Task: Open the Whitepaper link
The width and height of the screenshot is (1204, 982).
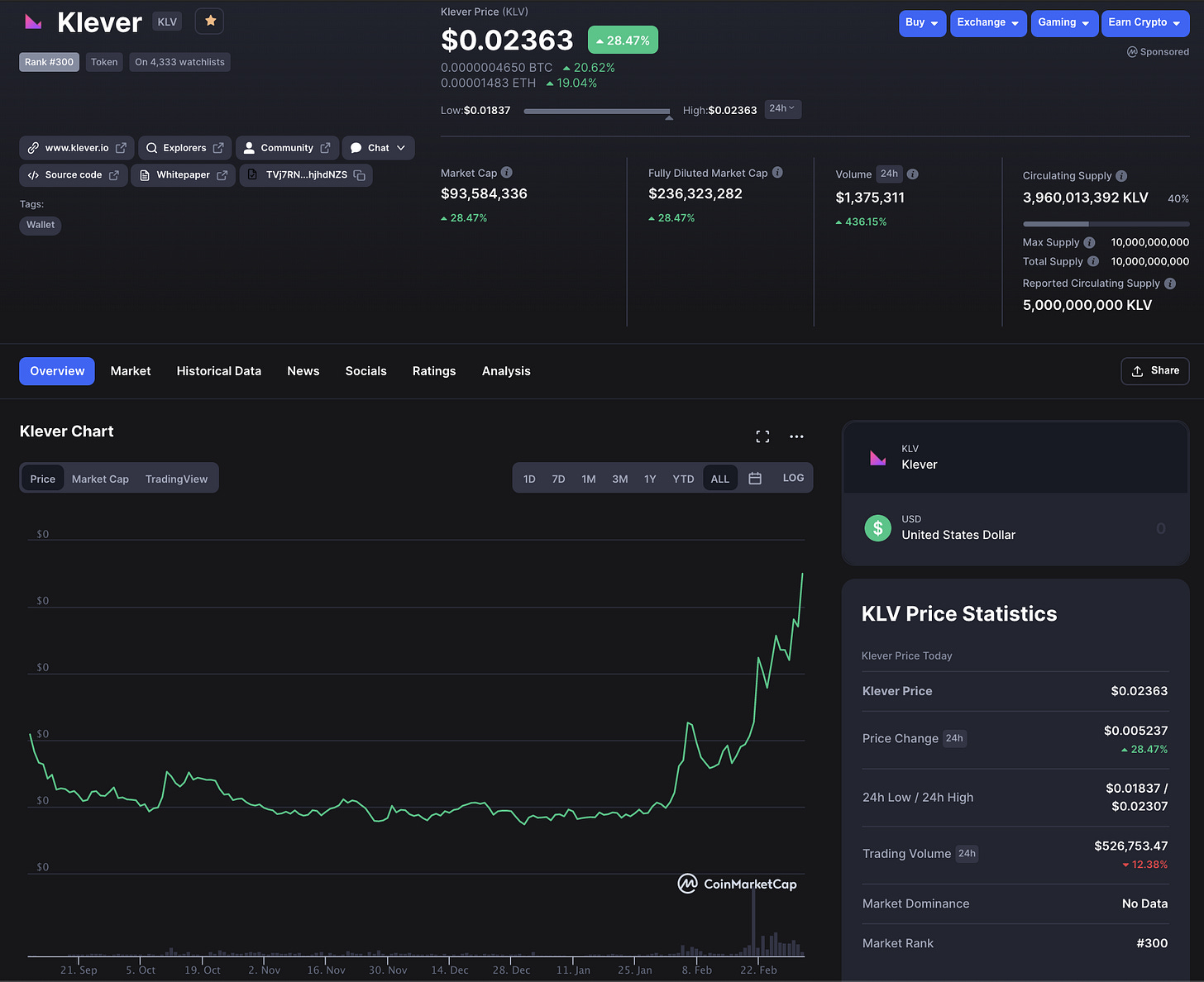Action: [x=184, y=175]
